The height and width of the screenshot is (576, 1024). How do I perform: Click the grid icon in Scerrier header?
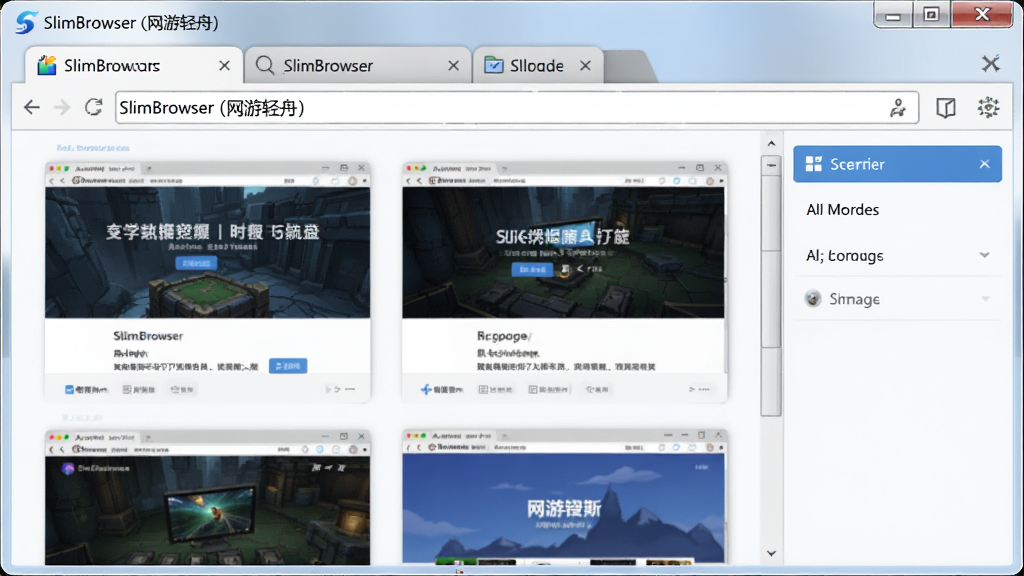tap(814, 164)
